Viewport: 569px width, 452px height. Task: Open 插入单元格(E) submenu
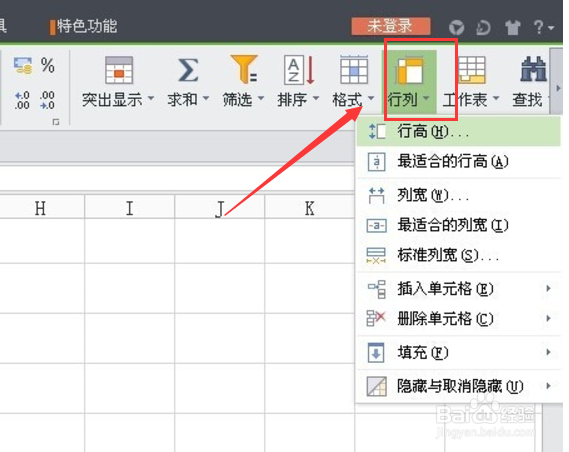(x=459, y=289)
